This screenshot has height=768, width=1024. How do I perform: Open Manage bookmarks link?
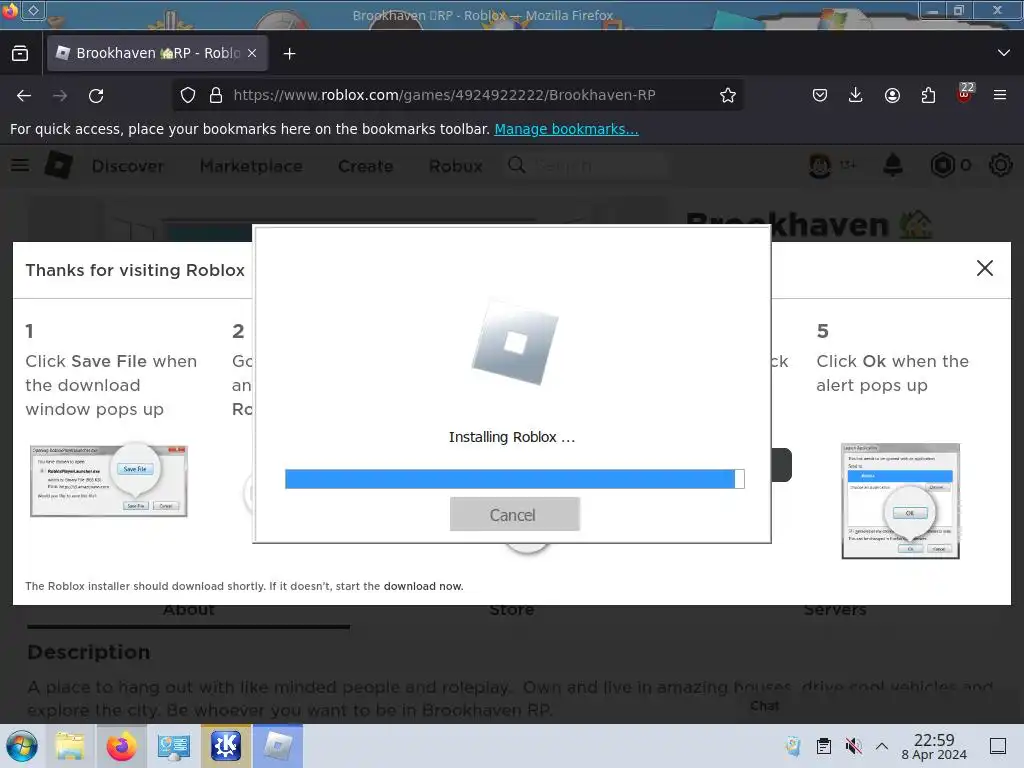click(x=566, y=129)
